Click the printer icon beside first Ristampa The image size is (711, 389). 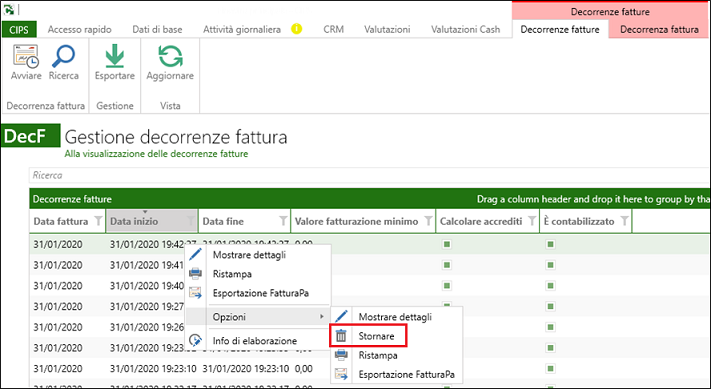[x=195, y=273]
